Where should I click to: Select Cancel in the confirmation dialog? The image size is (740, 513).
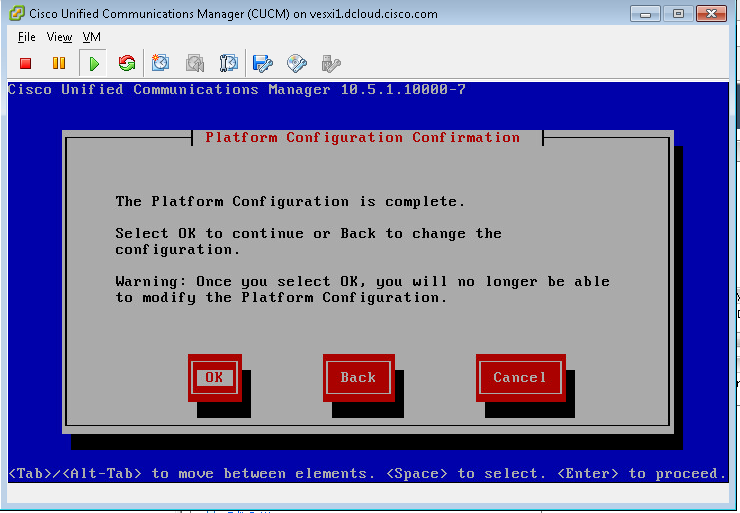[521, 378]
